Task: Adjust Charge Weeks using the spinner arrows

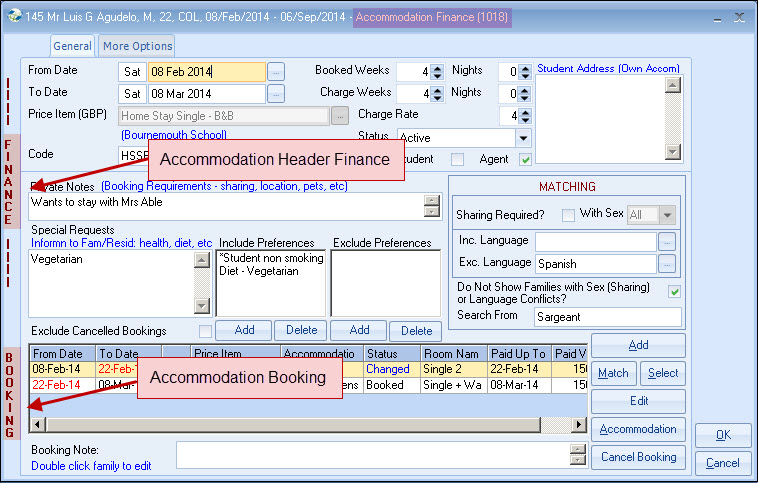Action: 437,94
